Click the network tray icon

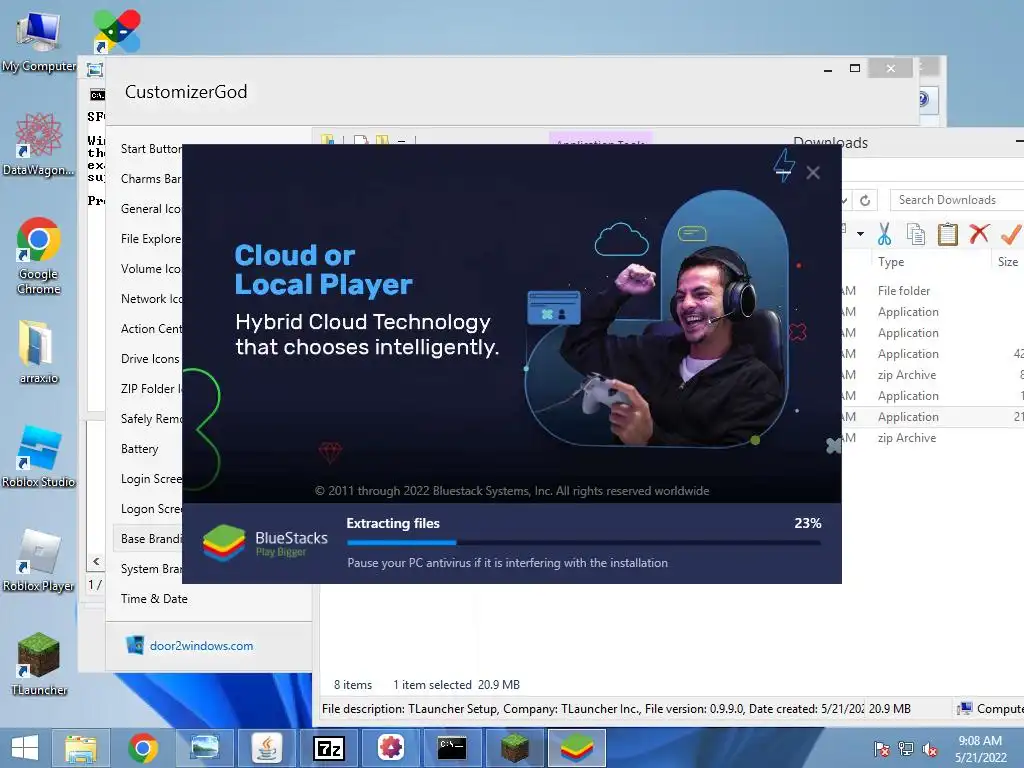[x=906, y=748]
